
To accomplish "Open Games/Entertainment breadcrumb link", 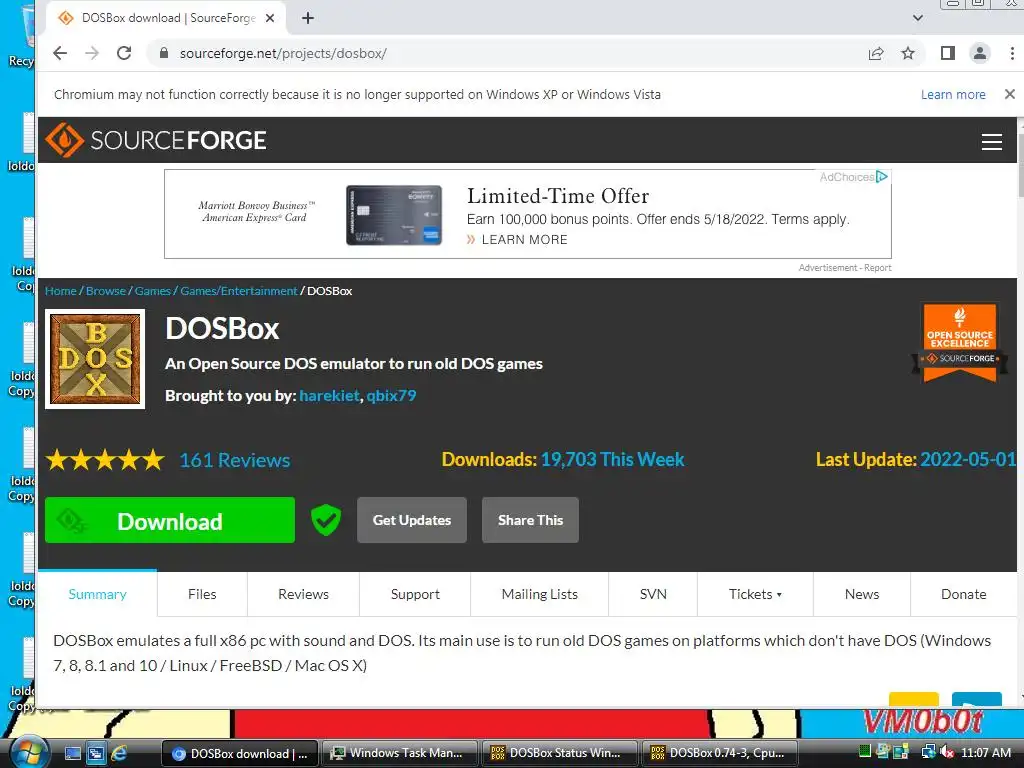I will point(238,291).
